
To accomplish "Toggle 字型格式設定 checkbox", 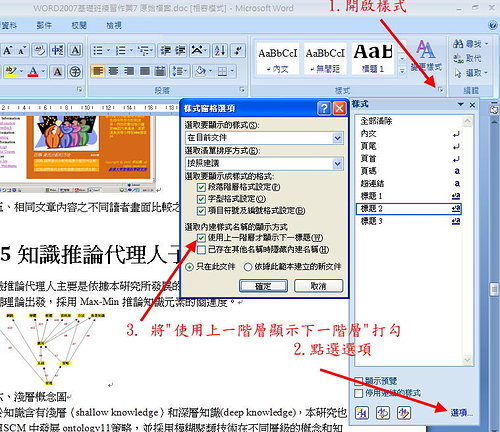I will (x=201, y=199).
